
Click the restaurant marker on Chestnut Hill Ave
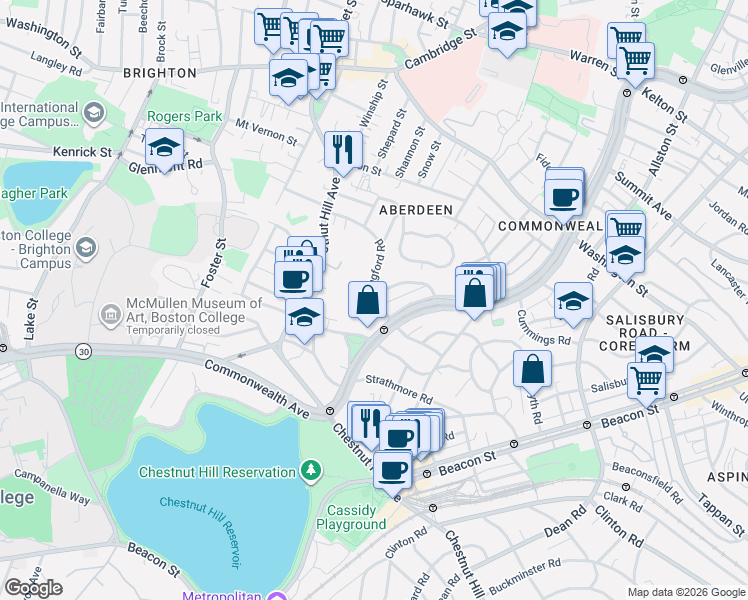click(343, 152)
